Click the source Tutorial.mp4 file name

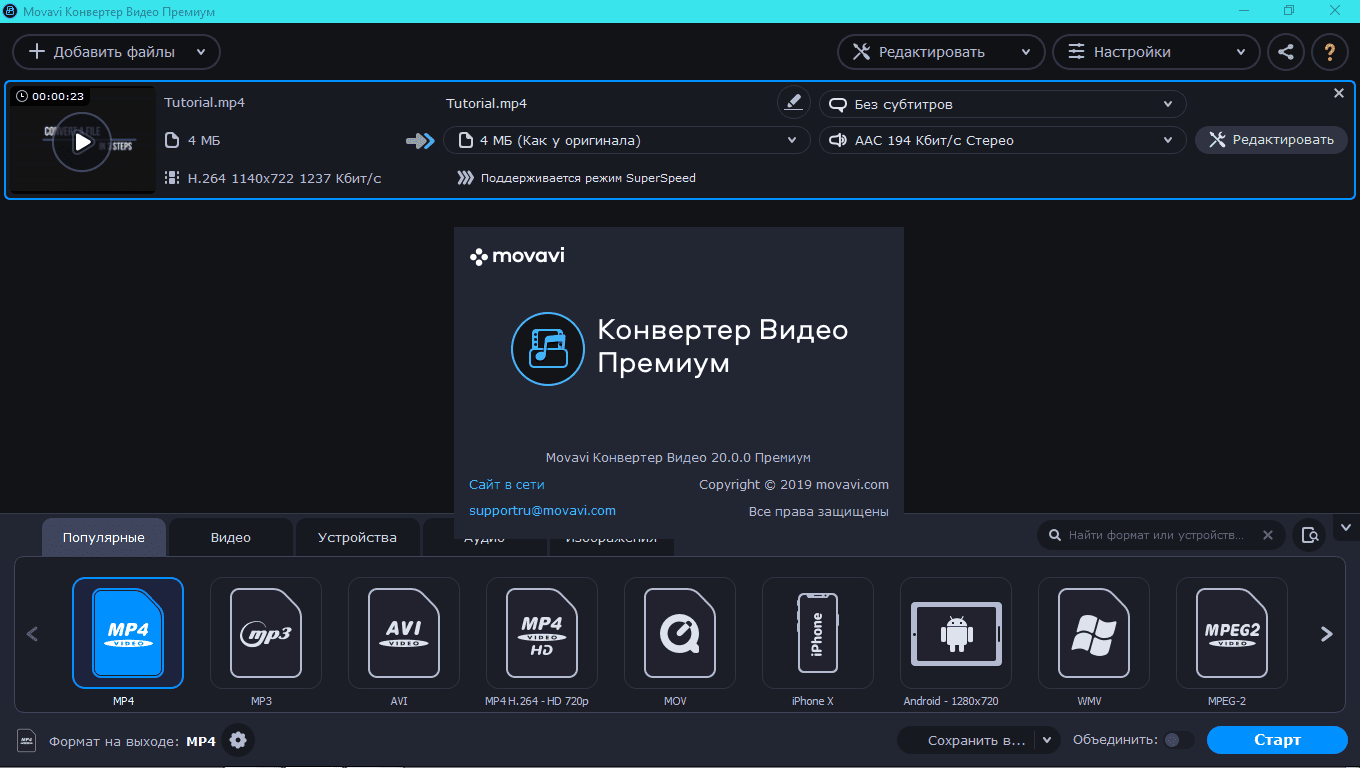coord(205,103)
